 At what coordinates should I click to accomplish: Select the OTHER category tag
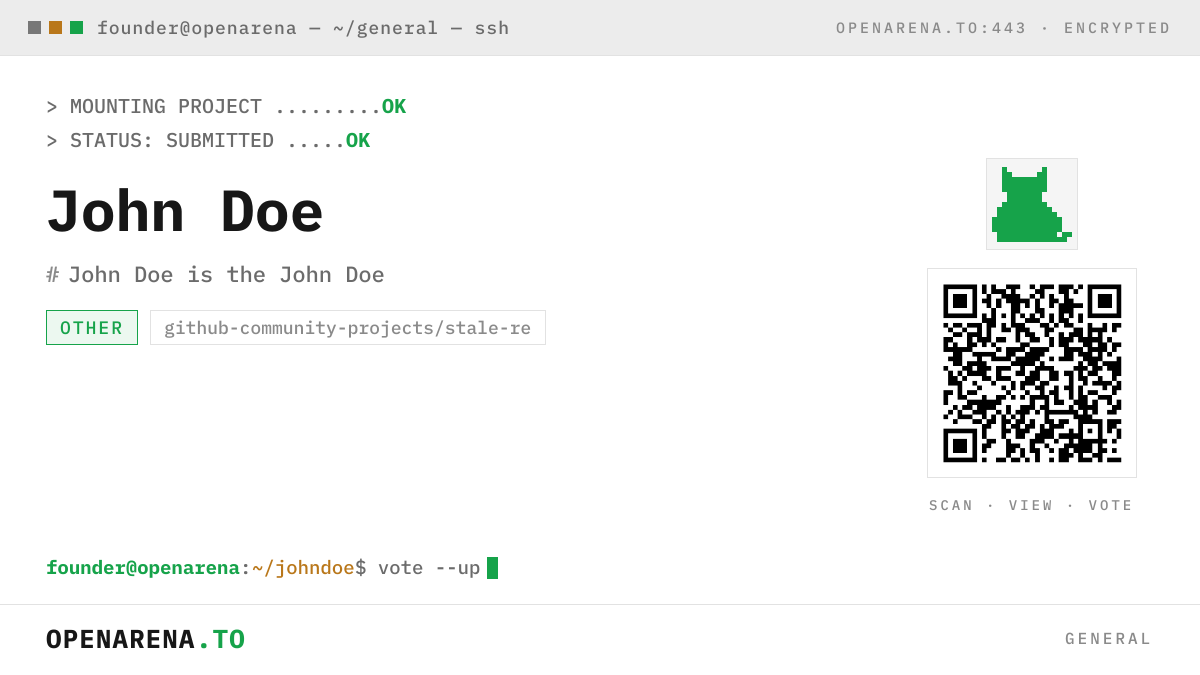(x=92, y=328)
